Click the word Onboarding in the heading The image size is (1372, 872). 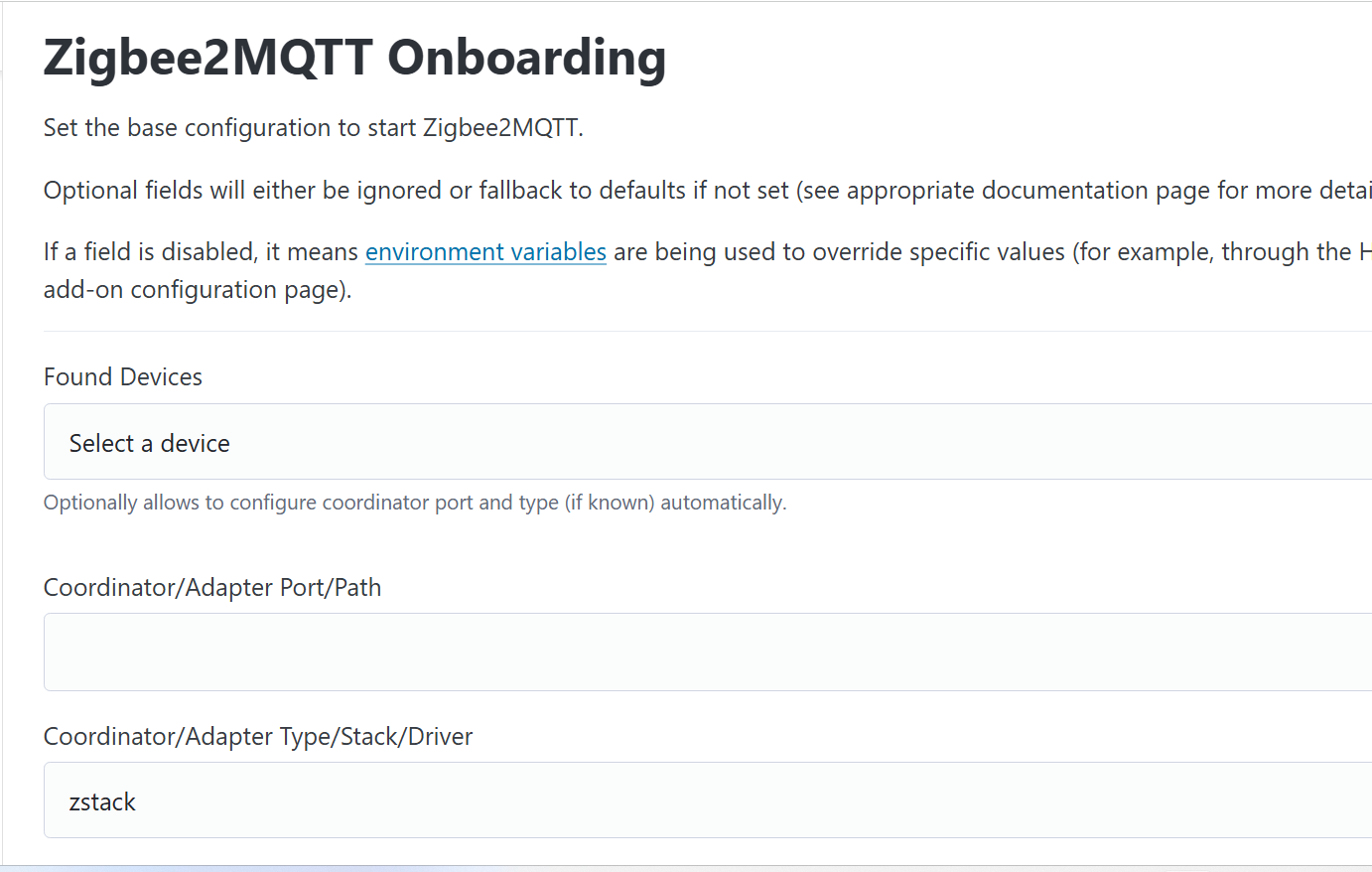coord(526,58)
